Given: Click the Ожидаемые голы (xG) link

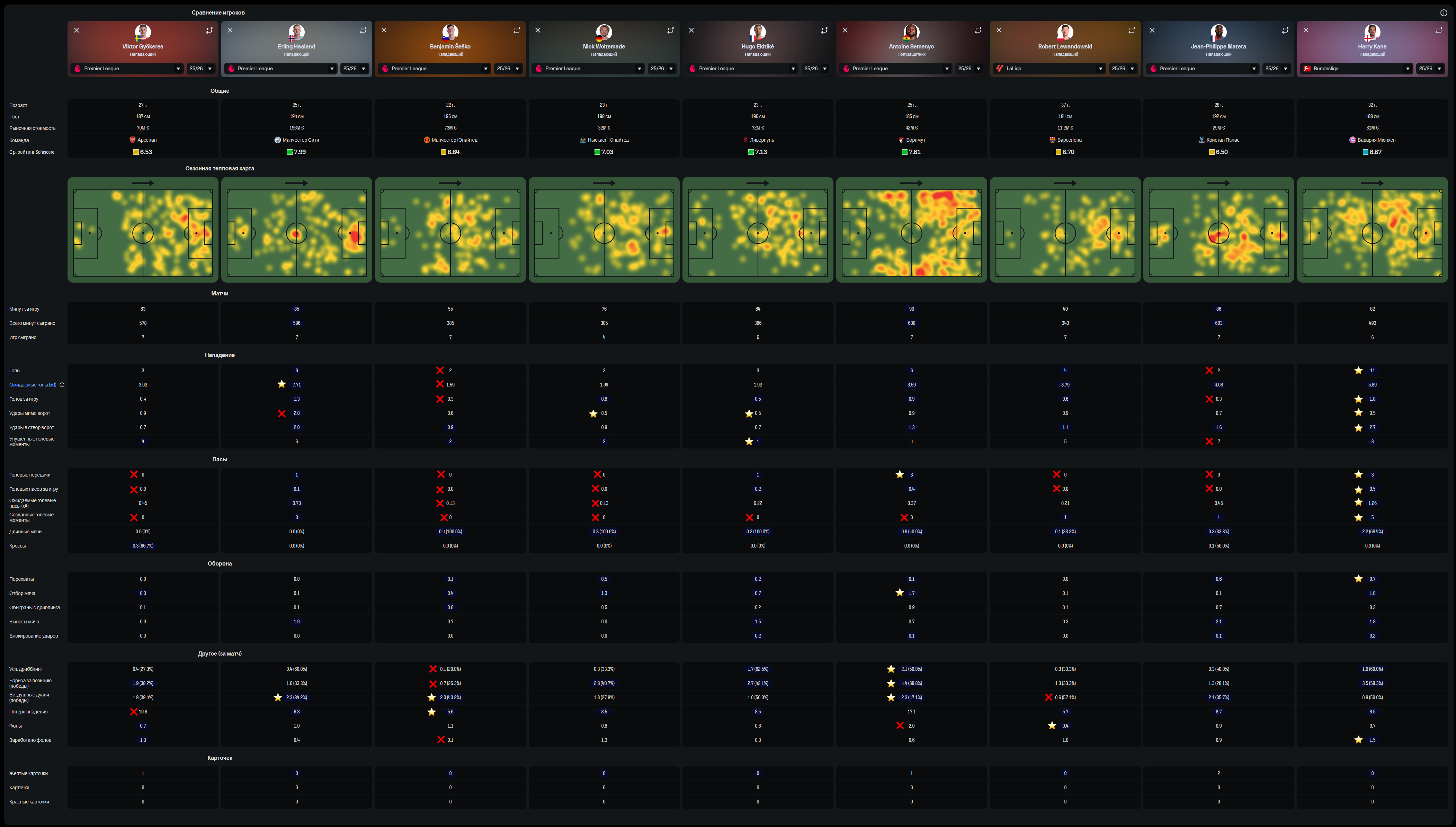Looking at the screenshot, I should coord(32,385).
